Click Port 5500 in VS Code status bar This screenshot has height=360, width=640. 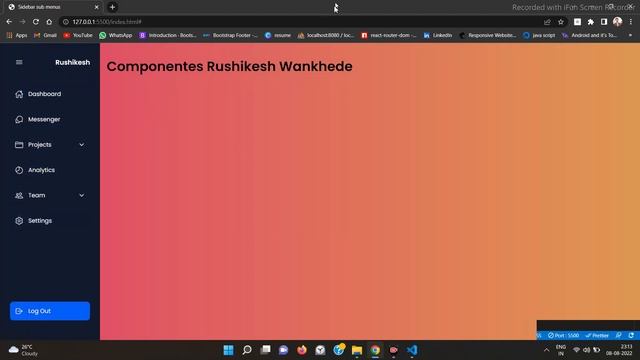tap(564, 336)
